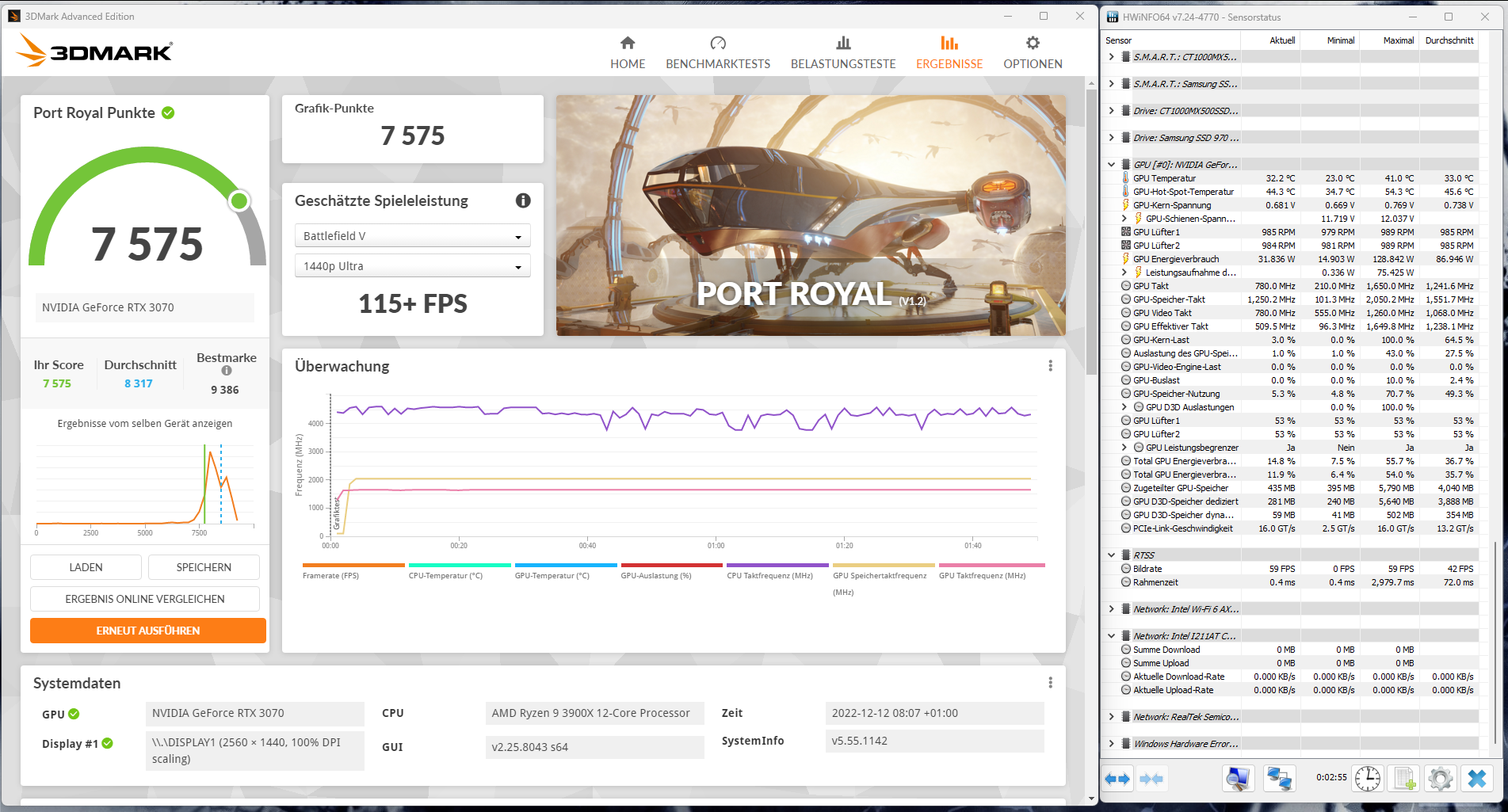This screenshot has width=1508, height=812.
Task: Click the GPU Energieverbrauch lightning icon
Action: [x=1125, y=259]
